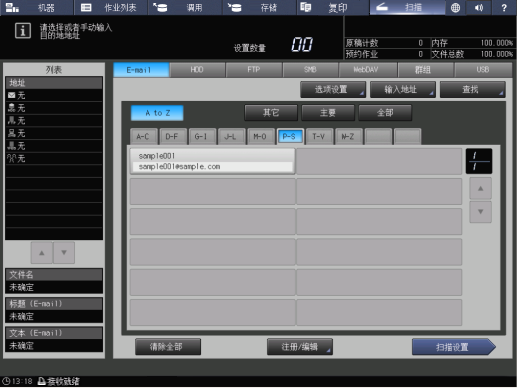Open help with the question mark icon
The height and width of the screenshot is (388, 517).
pyautogui.click(x=504, y=7)
